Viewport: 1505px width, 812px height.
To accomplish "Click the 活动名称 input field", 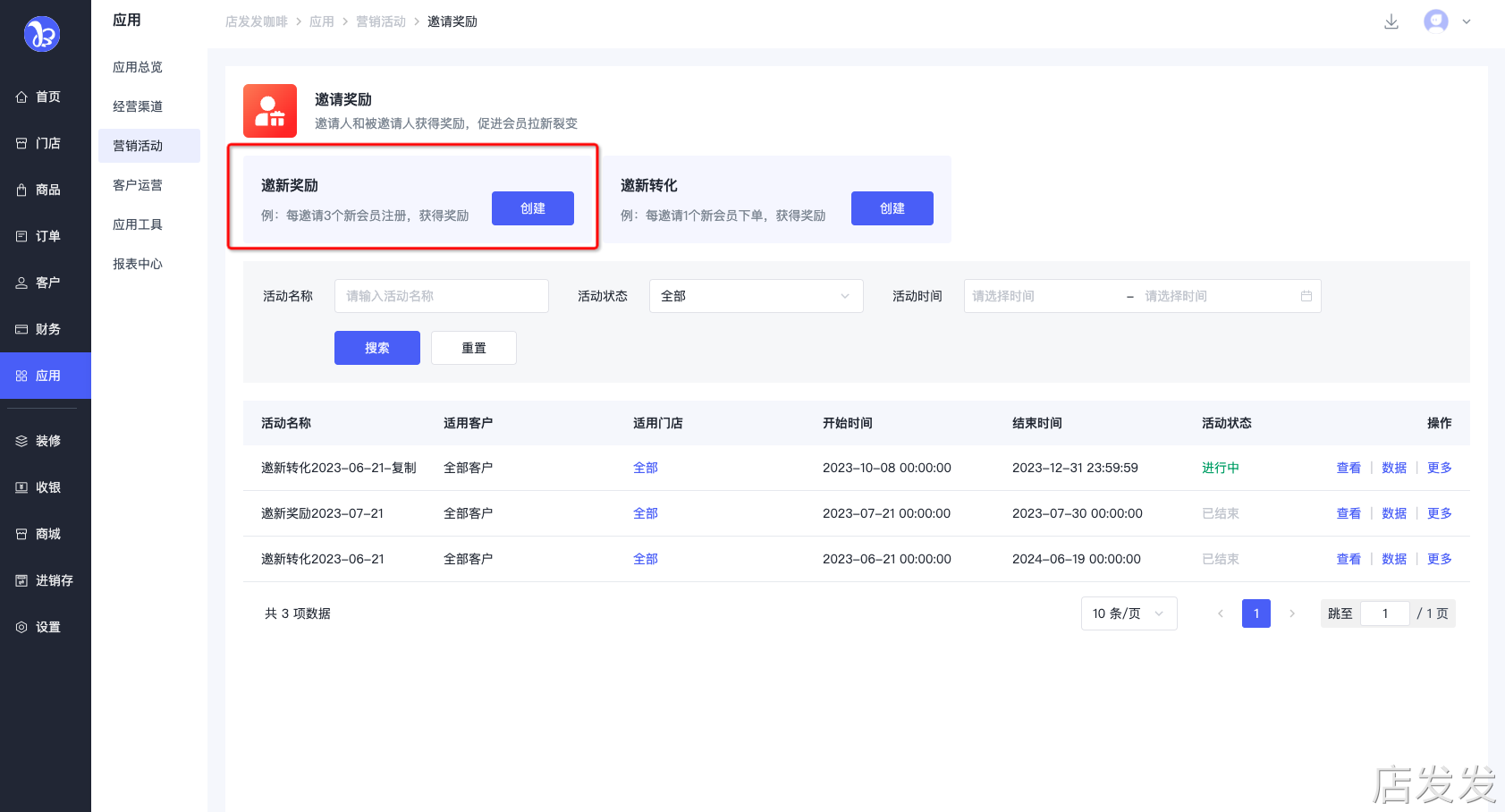I will coord(442,296).
